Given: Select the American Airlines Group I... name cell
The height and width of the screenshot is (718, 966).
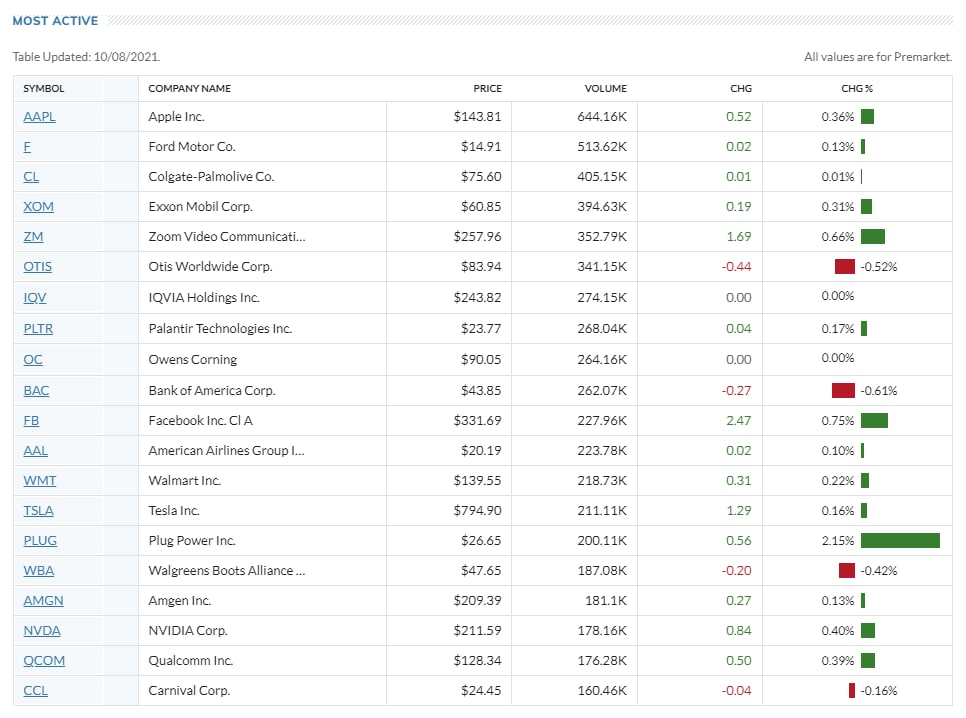Looking at the screenshot, I should (226, 451).
